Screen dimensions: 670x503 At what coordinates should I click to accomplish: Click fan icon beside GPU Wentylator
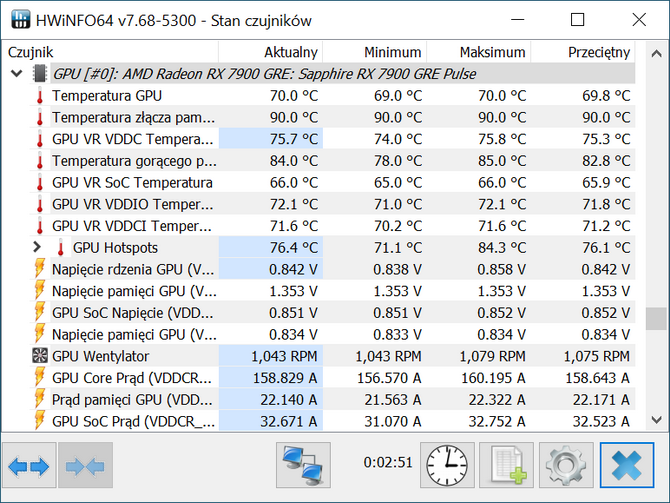40,356
